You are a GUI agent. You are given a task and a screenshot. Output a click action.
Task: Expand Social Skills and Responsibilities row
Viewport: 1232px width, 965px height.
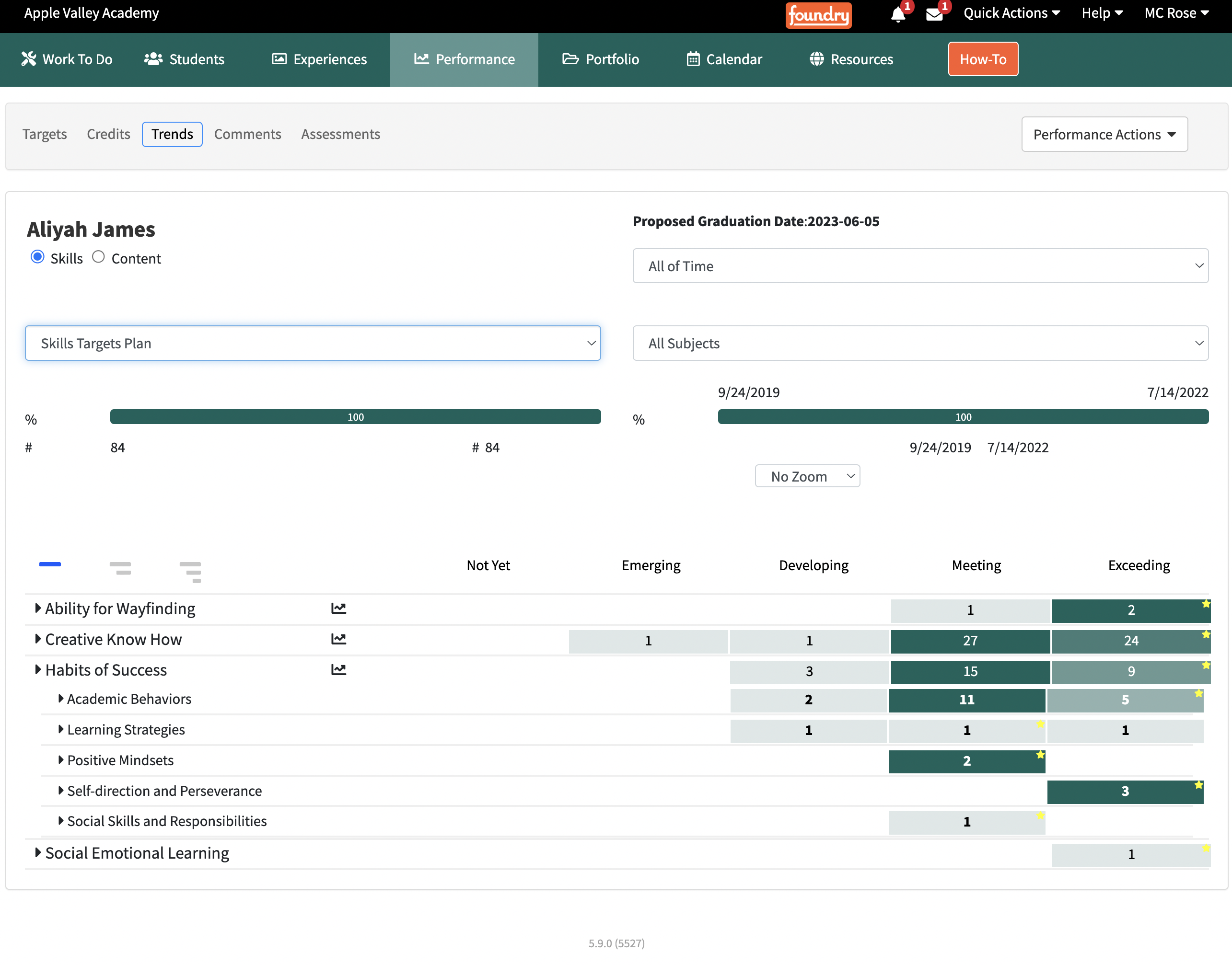click(60, 820)
